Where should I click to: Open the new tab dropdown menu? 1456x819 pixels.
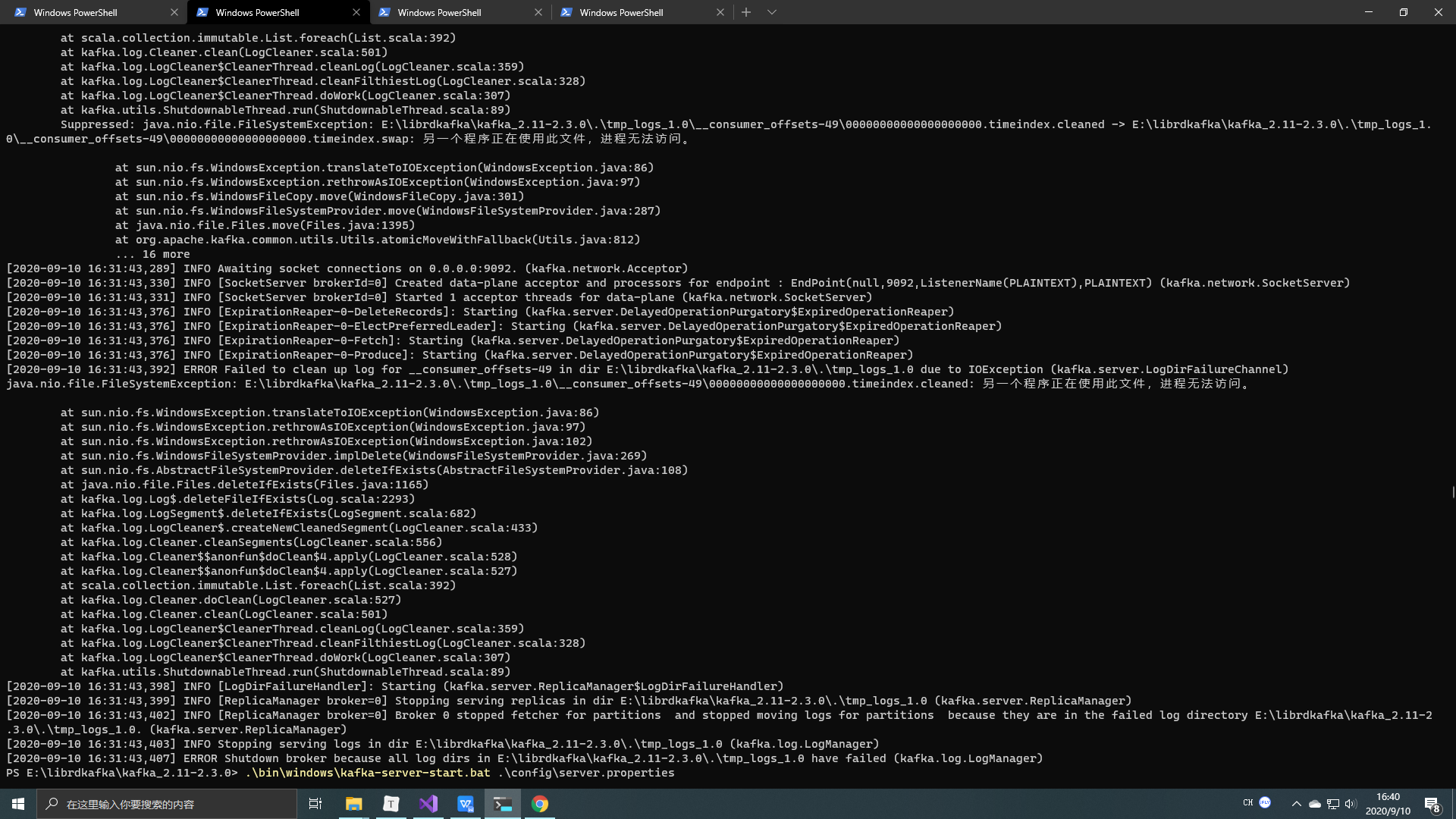click(772, 12)
